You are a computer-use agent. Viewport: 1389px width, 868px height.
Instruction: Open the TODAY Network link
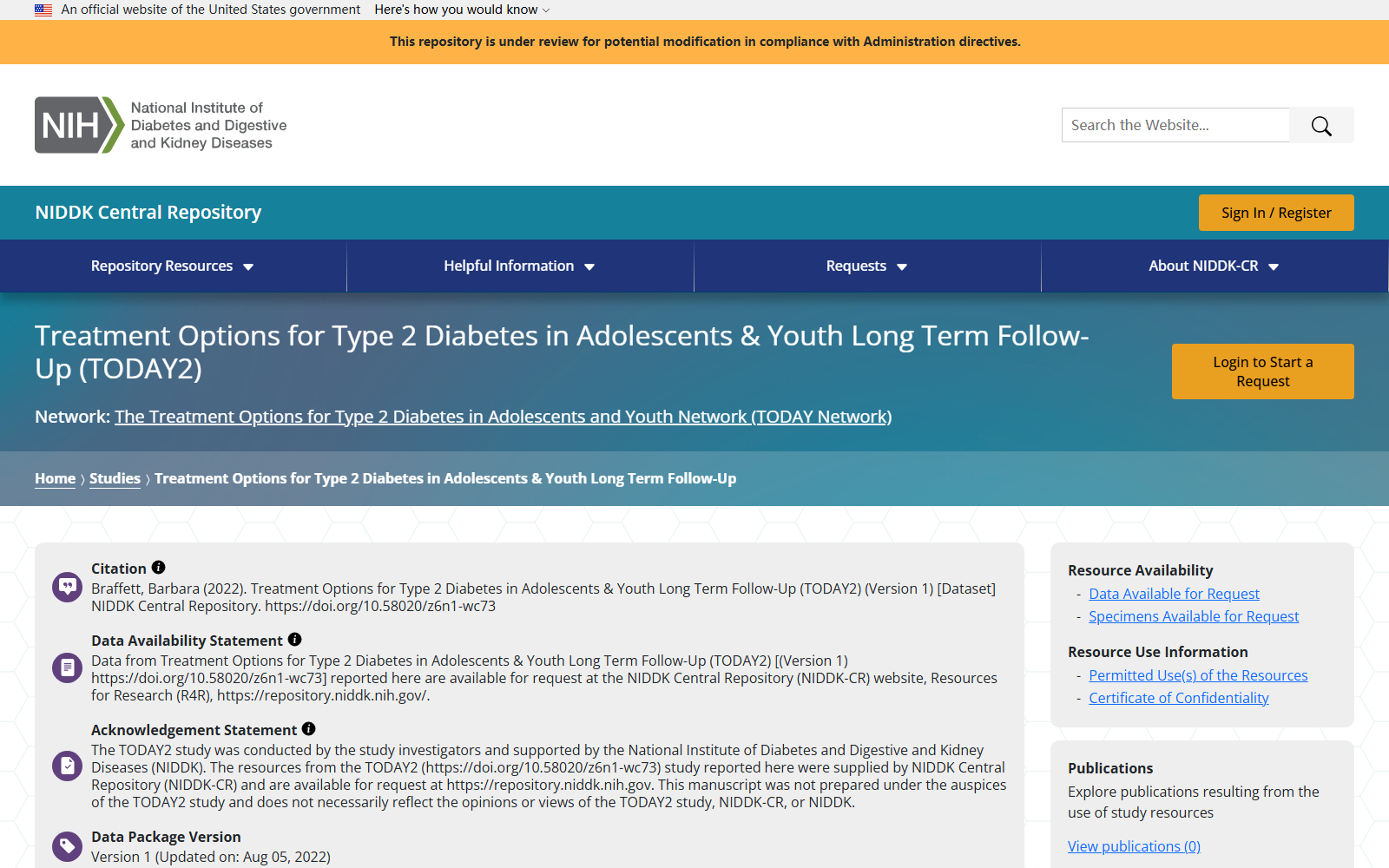[x=504, y=417]
